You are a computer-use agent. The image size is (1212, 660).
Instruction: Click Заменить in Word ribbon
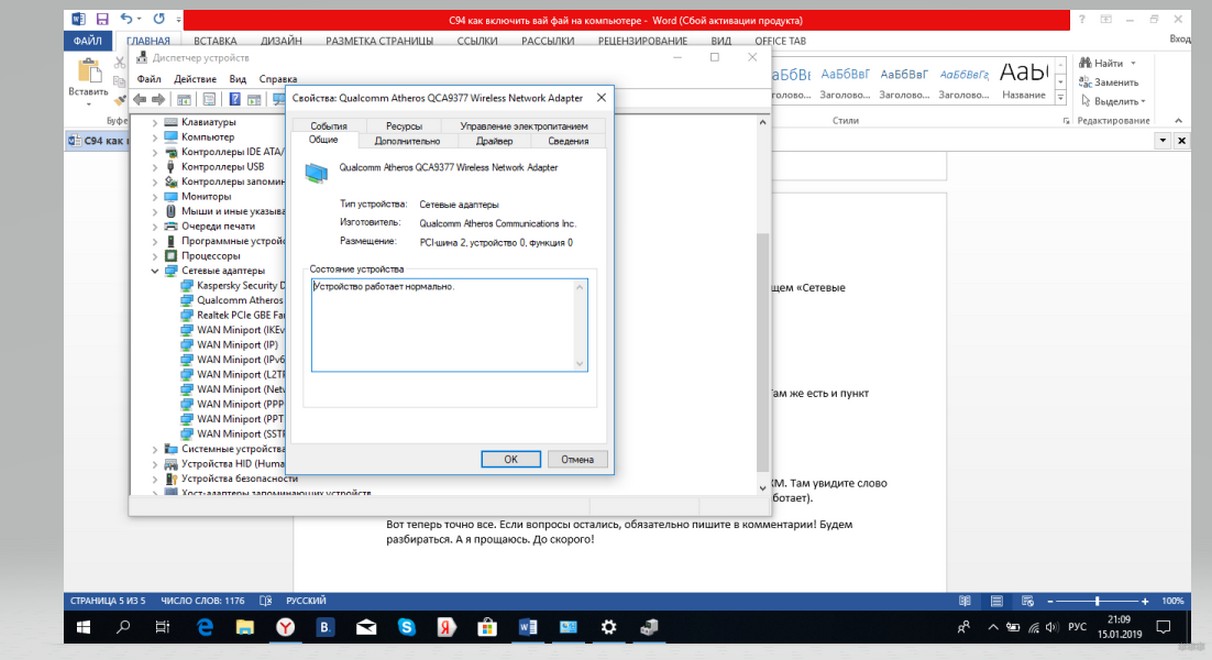pyautogui.click(x=1109, y=82)
